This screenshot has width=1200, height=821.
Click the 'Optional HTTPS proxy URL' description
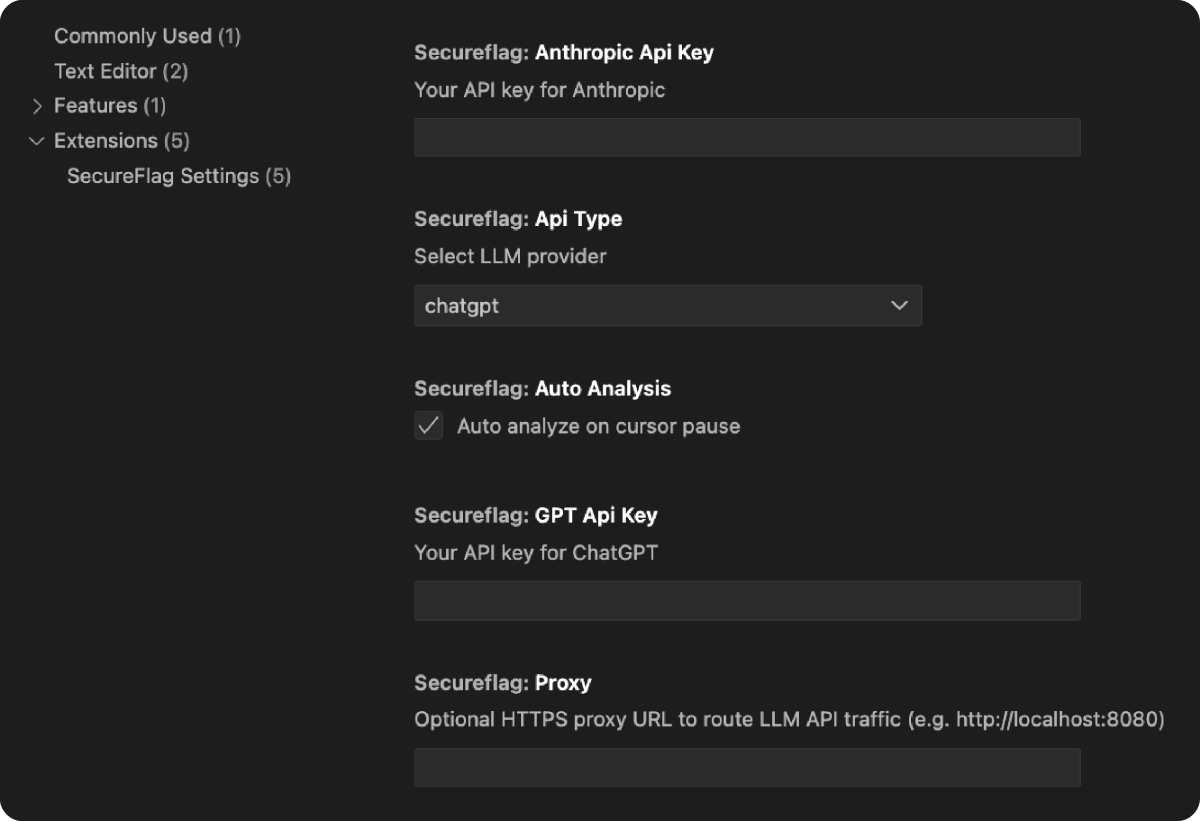[x=789, y=719]
